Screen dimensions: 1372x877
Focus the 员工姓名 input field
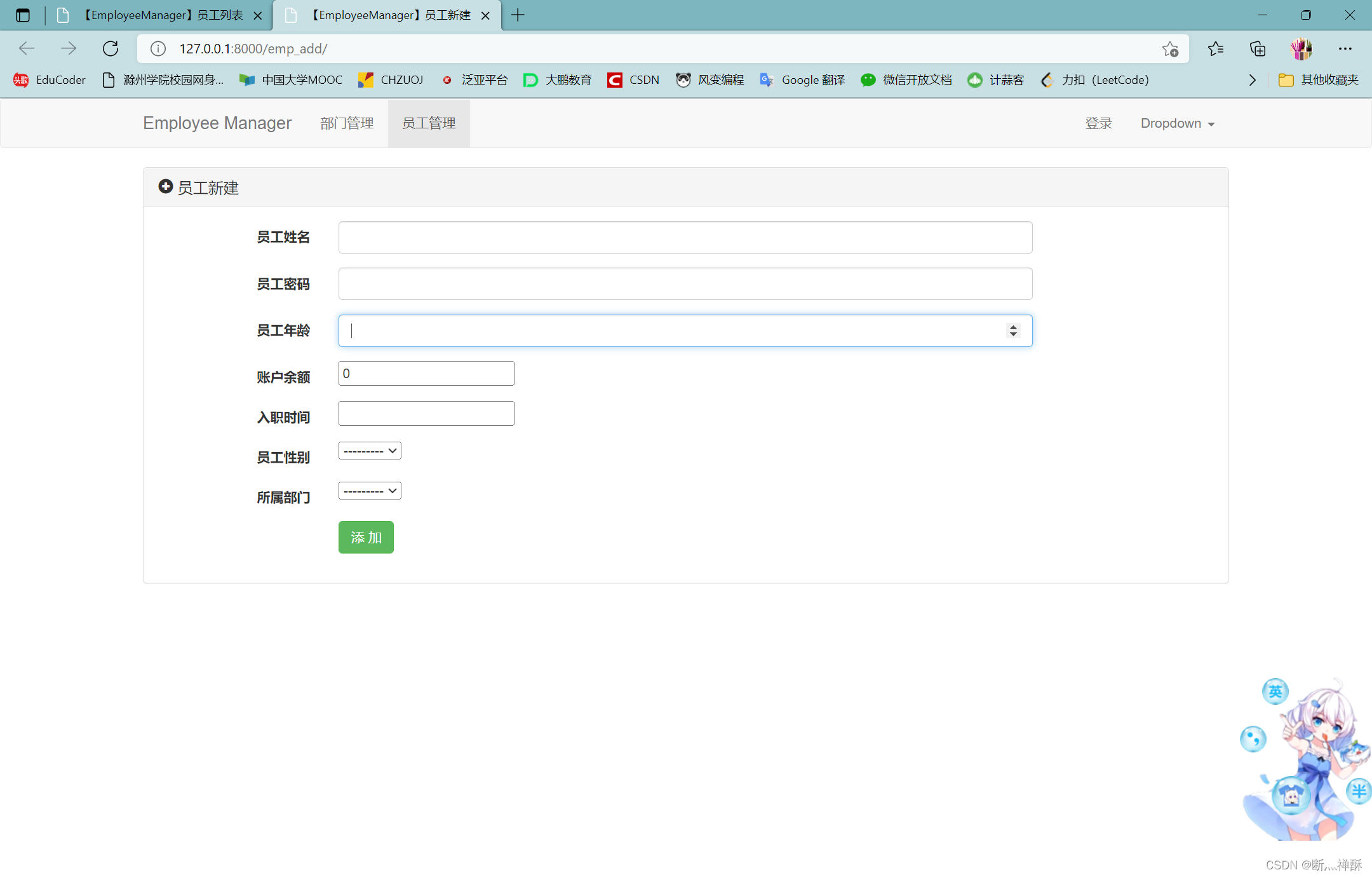(685, 237)
